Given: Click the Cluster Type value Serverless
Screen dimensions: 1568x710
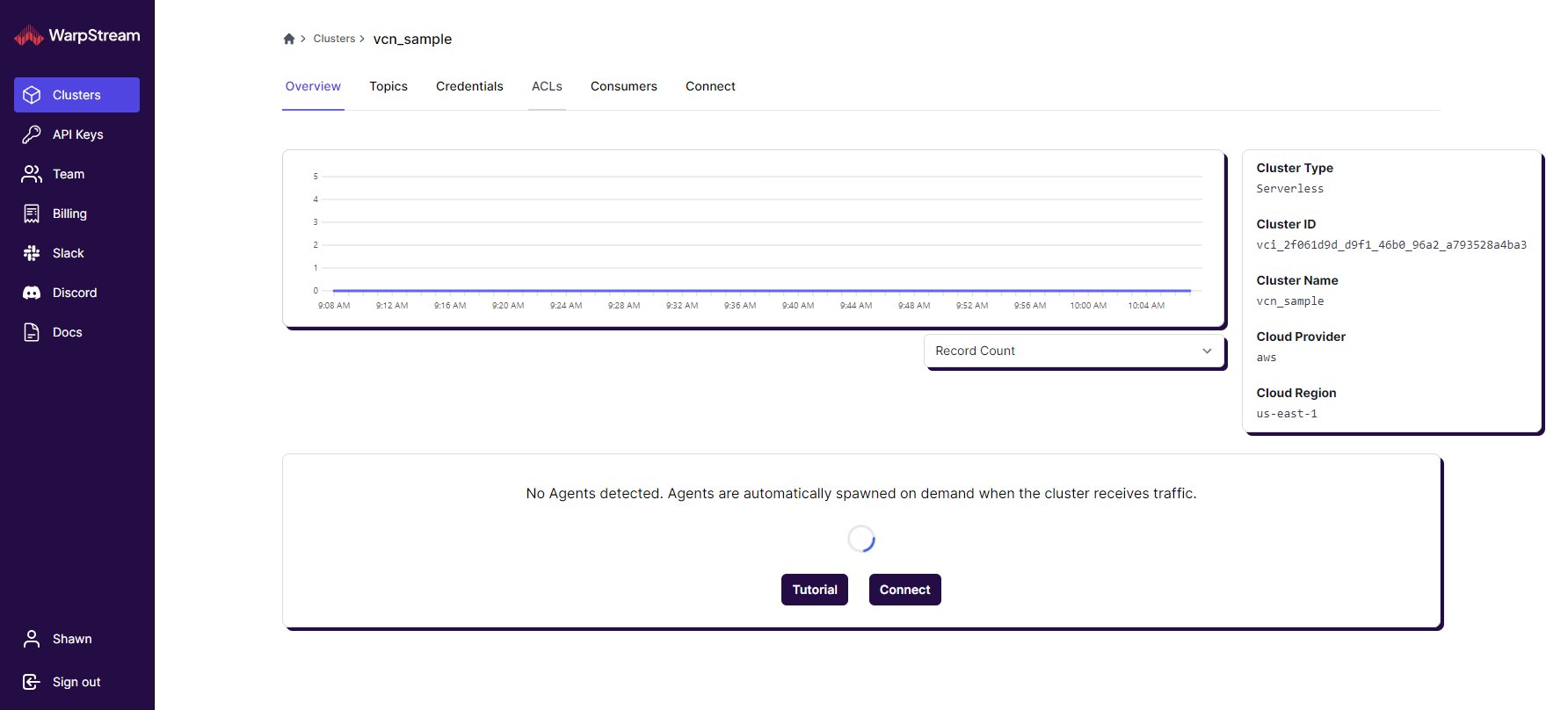Looking at the screenshot, I should click(x=1290, y=189).
